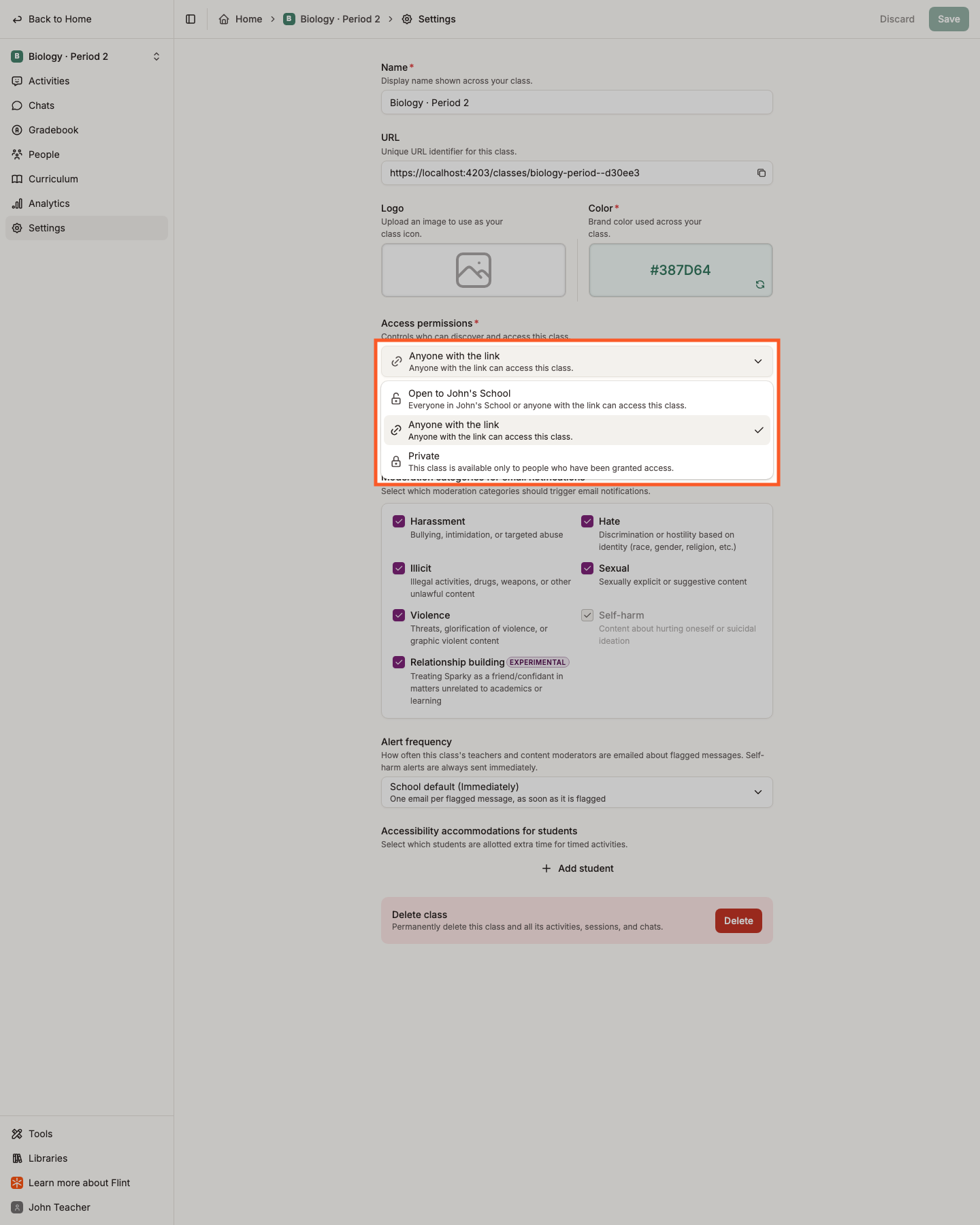Image resolution: width=980 pixels, height=1225 pixels.
Task: Uncheck the Harassment moderation checkbox
Action: coord(399,521)
